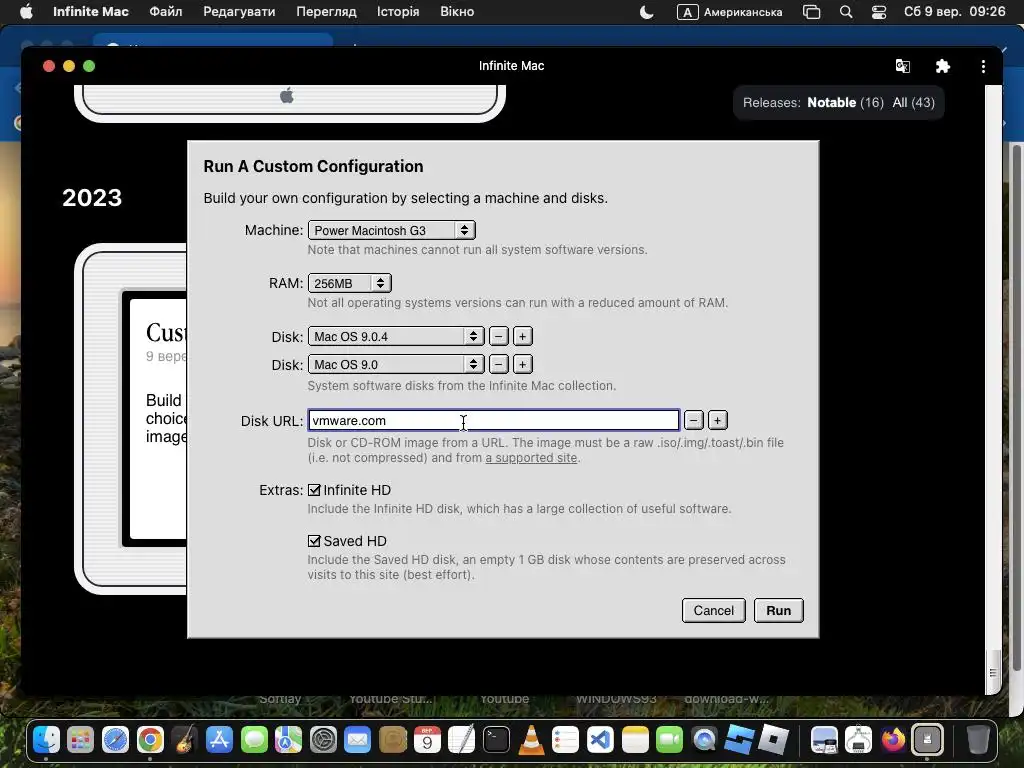Open the Apple menu
The width and height of the screenshot is (1024, 768).
[26, 12]
